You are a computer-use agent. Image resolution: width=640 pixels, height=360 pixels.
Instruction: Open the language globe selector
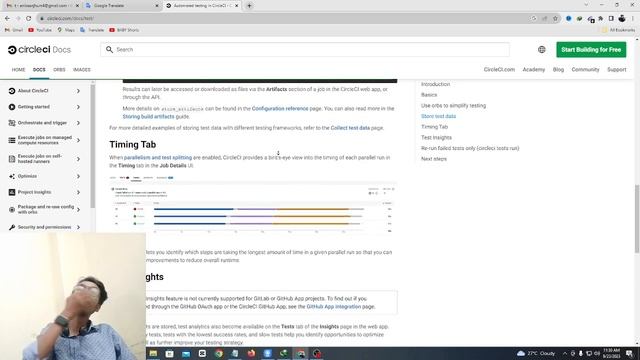click(x=542, y=49)
